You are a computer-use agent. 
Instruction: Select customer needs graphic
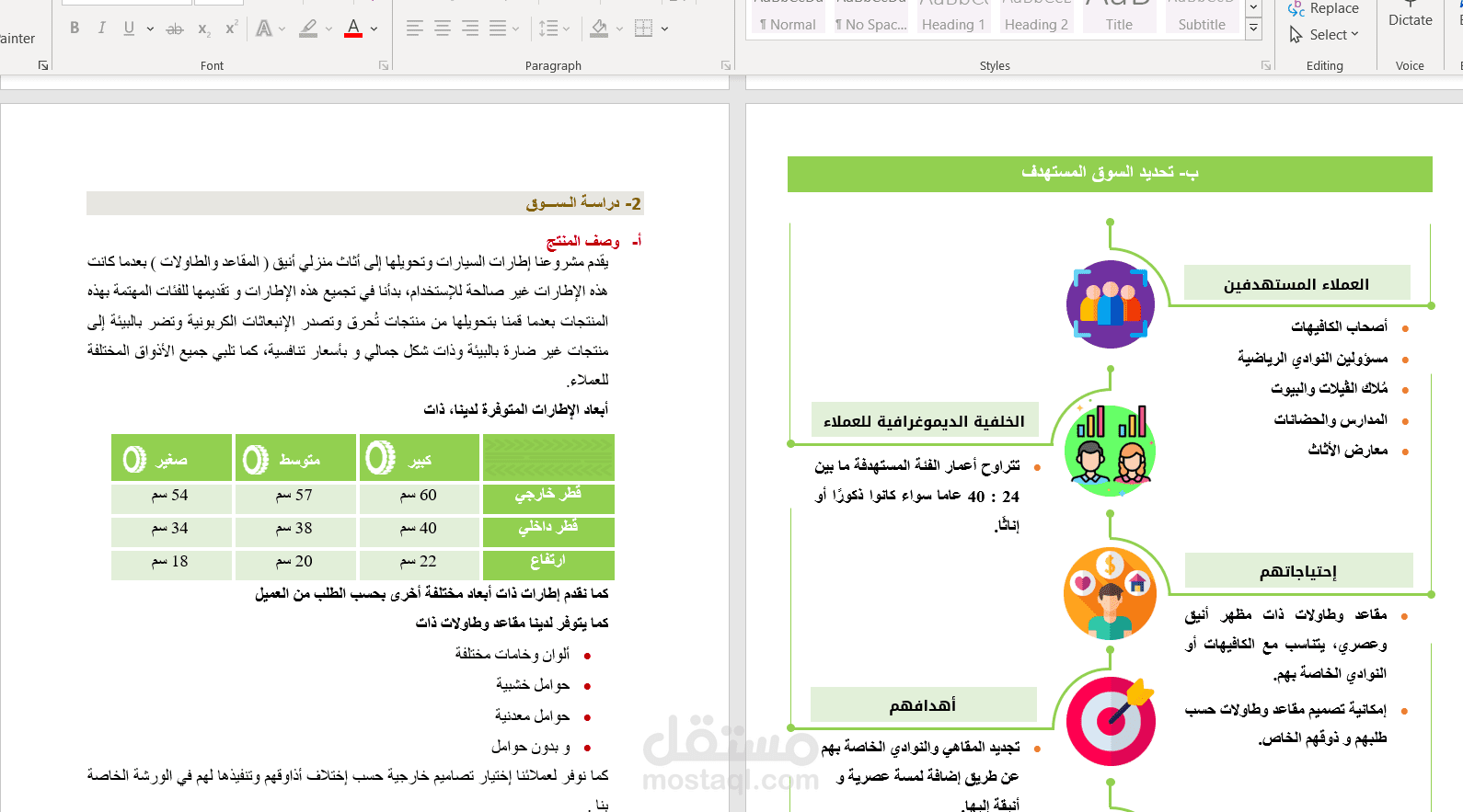1111,593
